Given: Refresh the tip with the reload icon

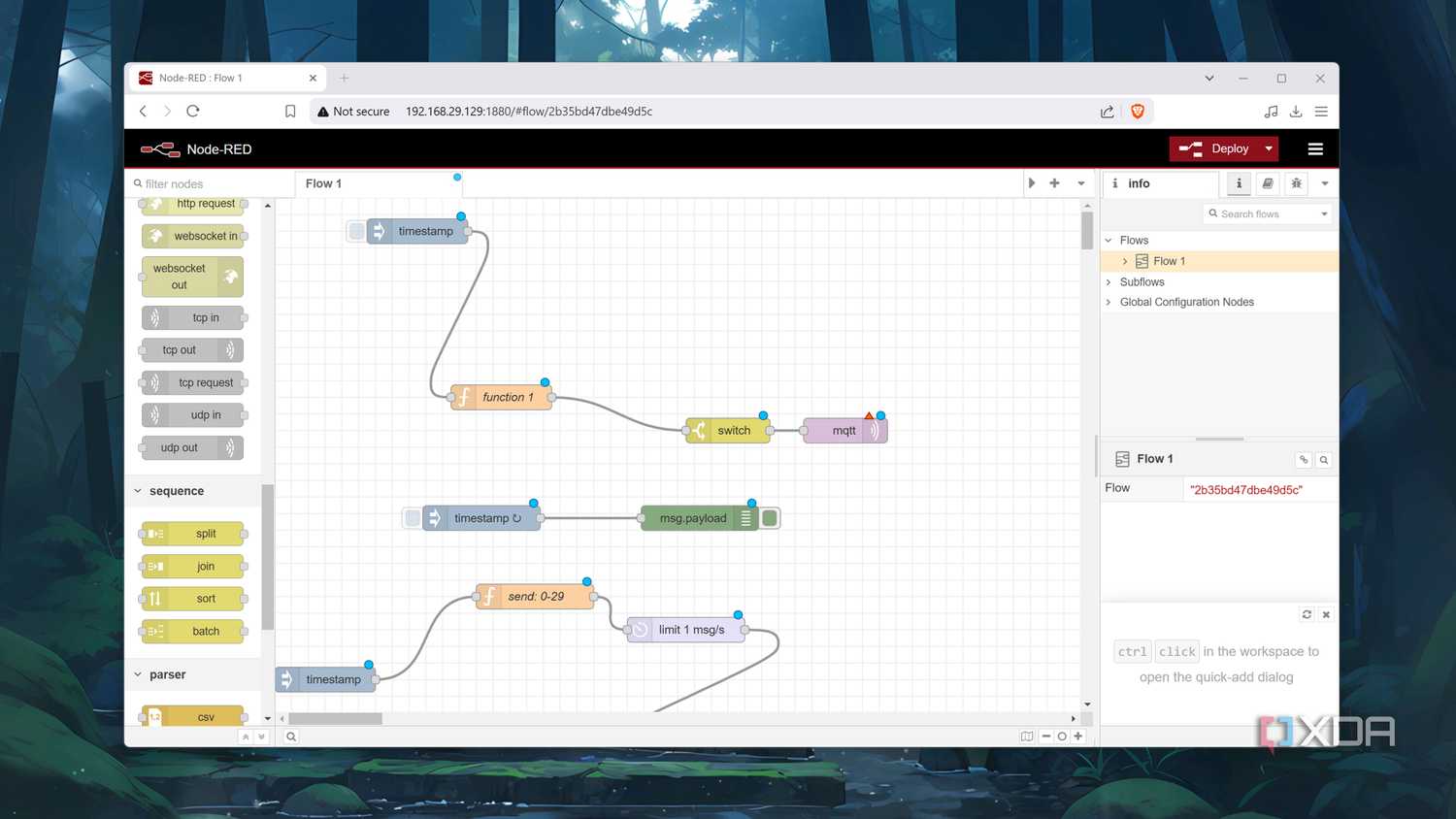Looking at the screenshot, I should tap(1307, 614).
